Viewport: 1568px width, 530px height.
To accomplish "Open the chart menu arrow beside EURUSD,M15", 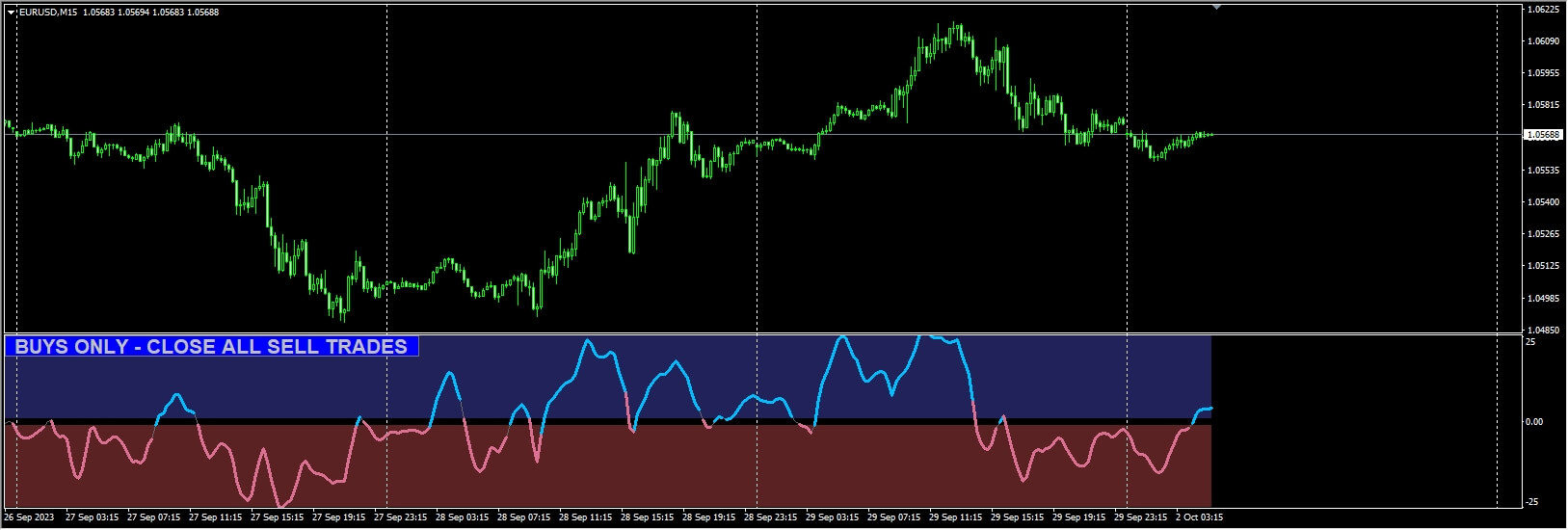I will coord(11,13).
